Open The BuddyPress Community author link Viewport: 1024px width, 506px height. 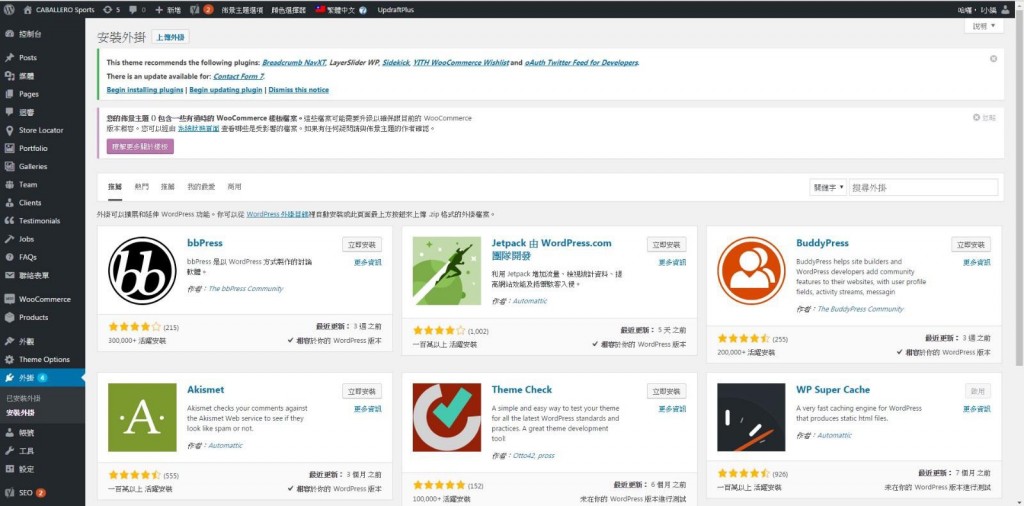click(x=860, y=309)
